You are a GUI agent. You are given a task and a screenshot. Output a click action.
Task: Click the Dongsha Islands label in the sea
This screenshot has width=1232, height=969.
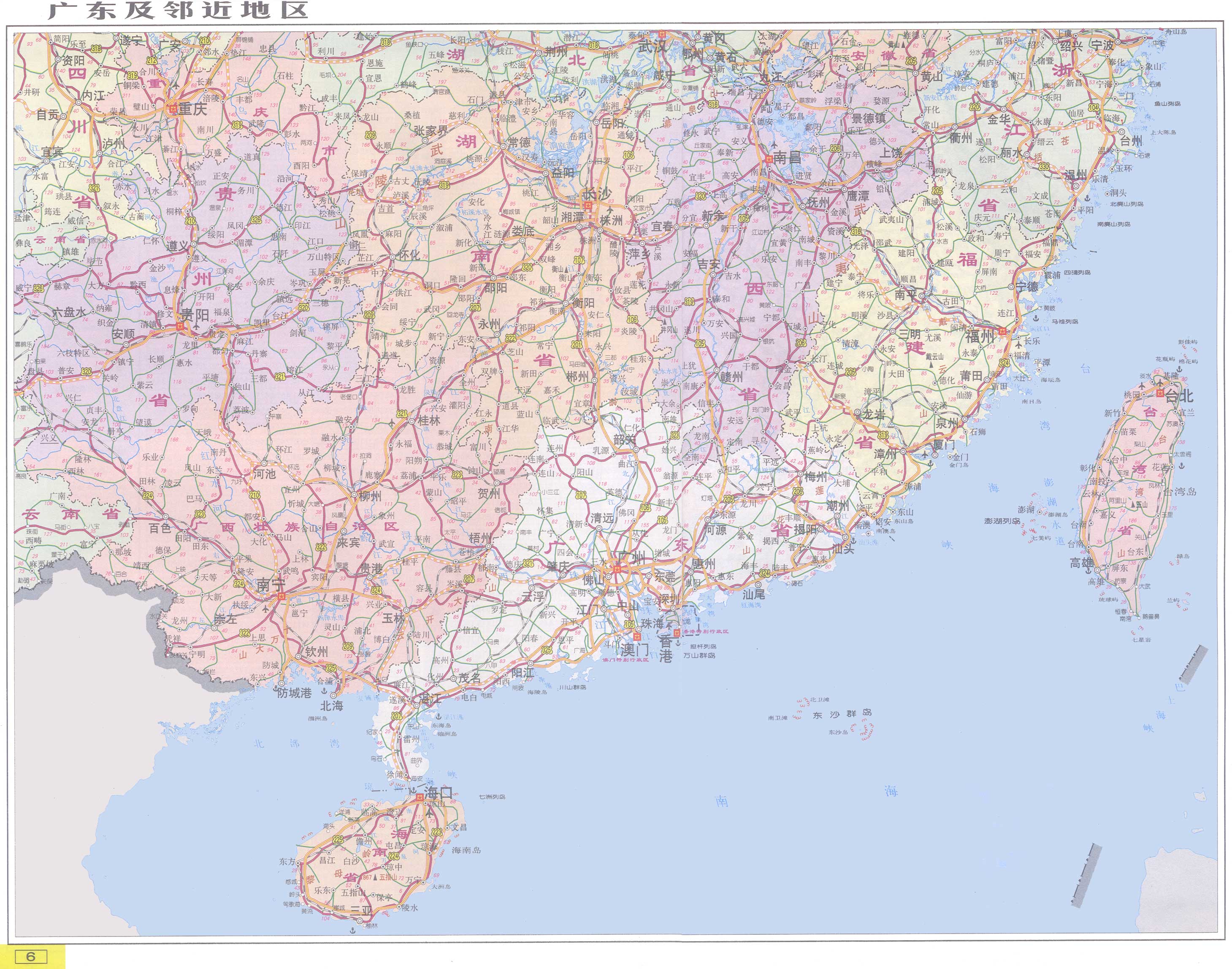coord(842,714)
